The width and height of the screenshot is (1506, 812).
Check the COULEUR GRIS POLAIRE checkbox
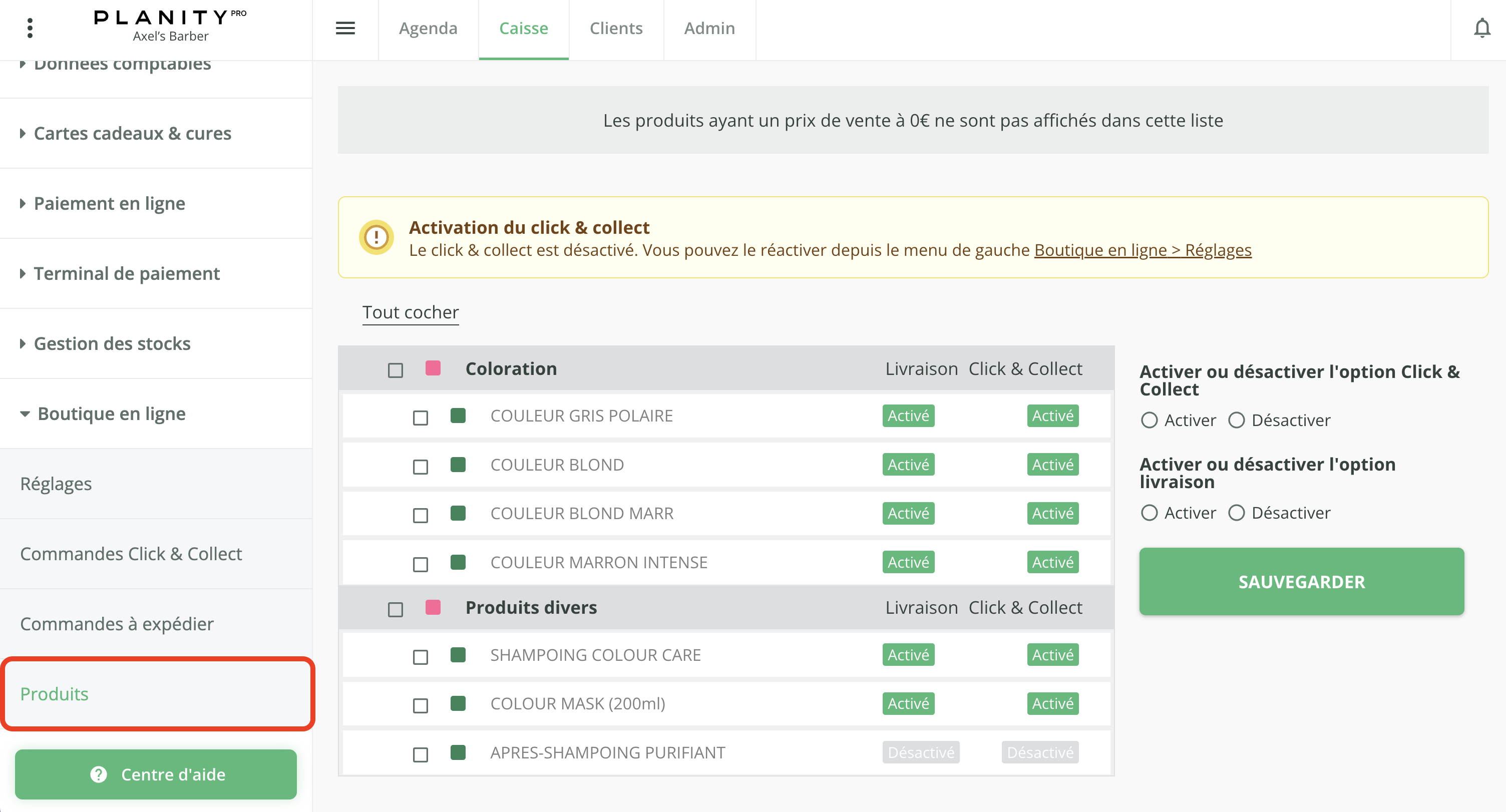point(421,418)
